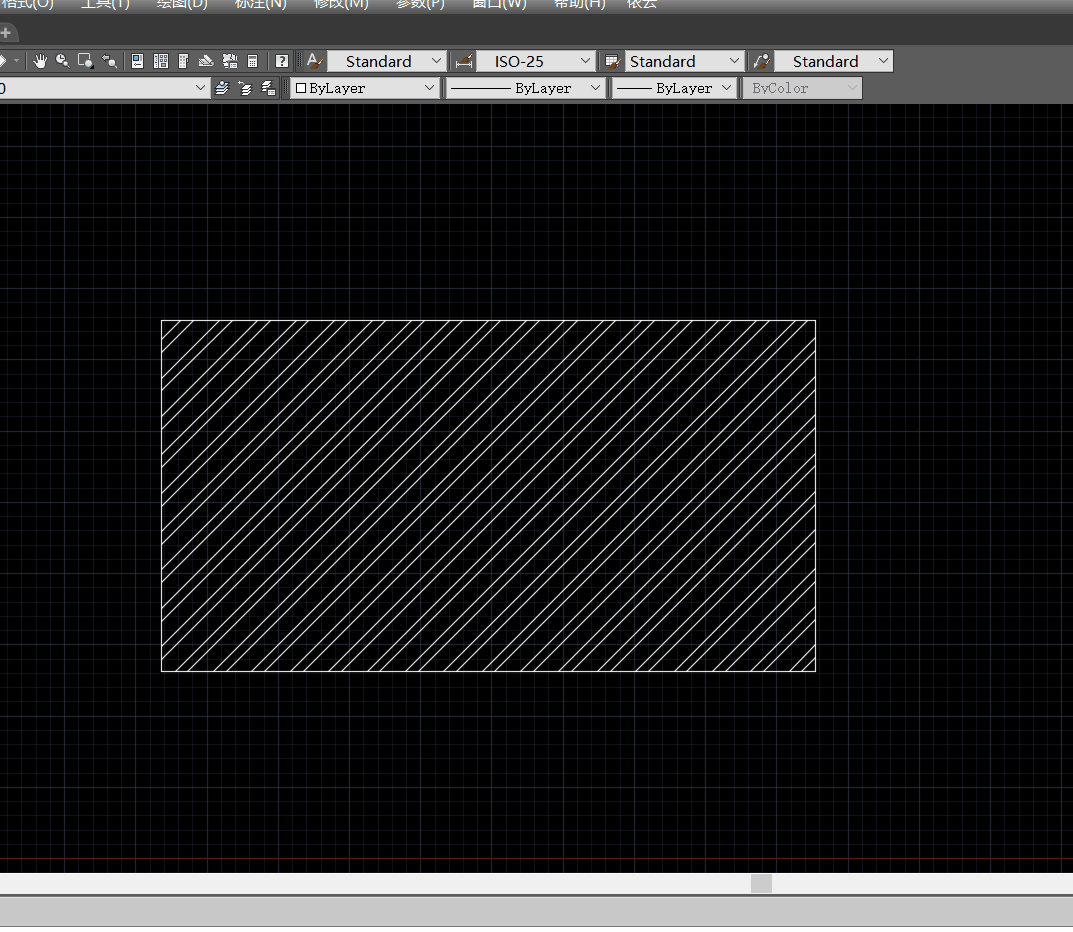The image size is (1073, 932).
Task: Open a new drawing tab with plus
Action: 5,32
